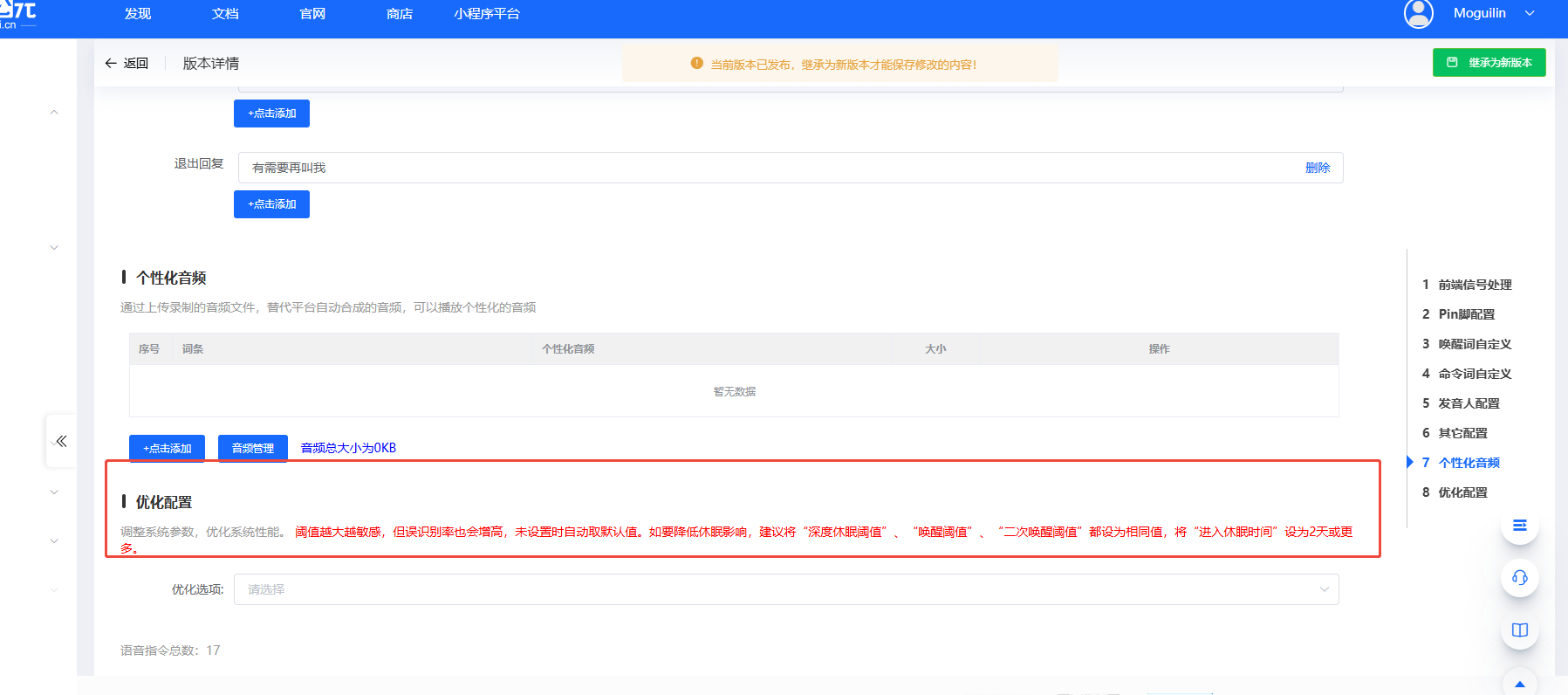Jump to 优化配置 section in outline
Viewport: 1568px width, 695px height.
(1462, 492)
